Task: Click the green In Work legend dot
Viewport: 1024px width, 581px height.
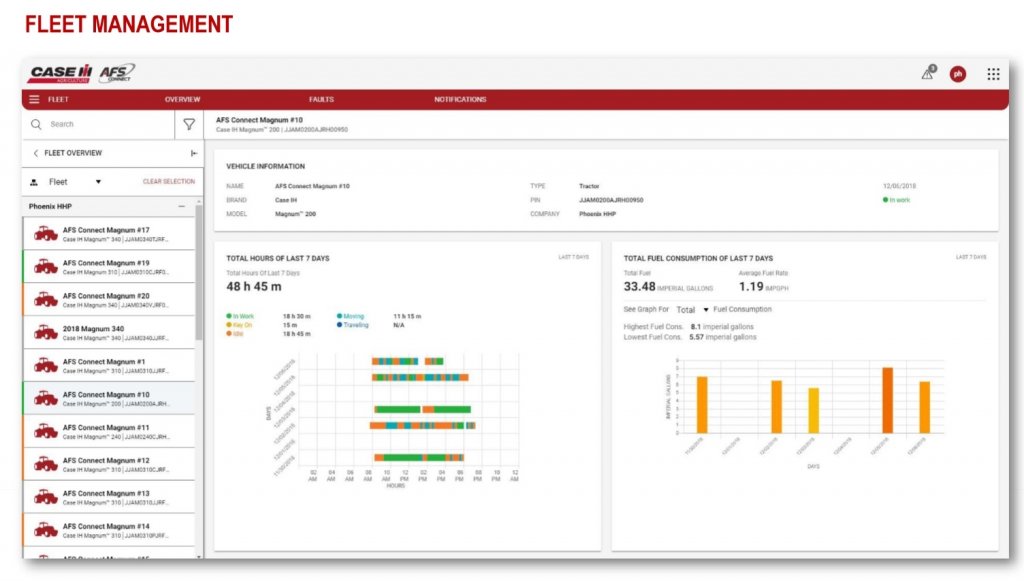Action: coord(229,316)
